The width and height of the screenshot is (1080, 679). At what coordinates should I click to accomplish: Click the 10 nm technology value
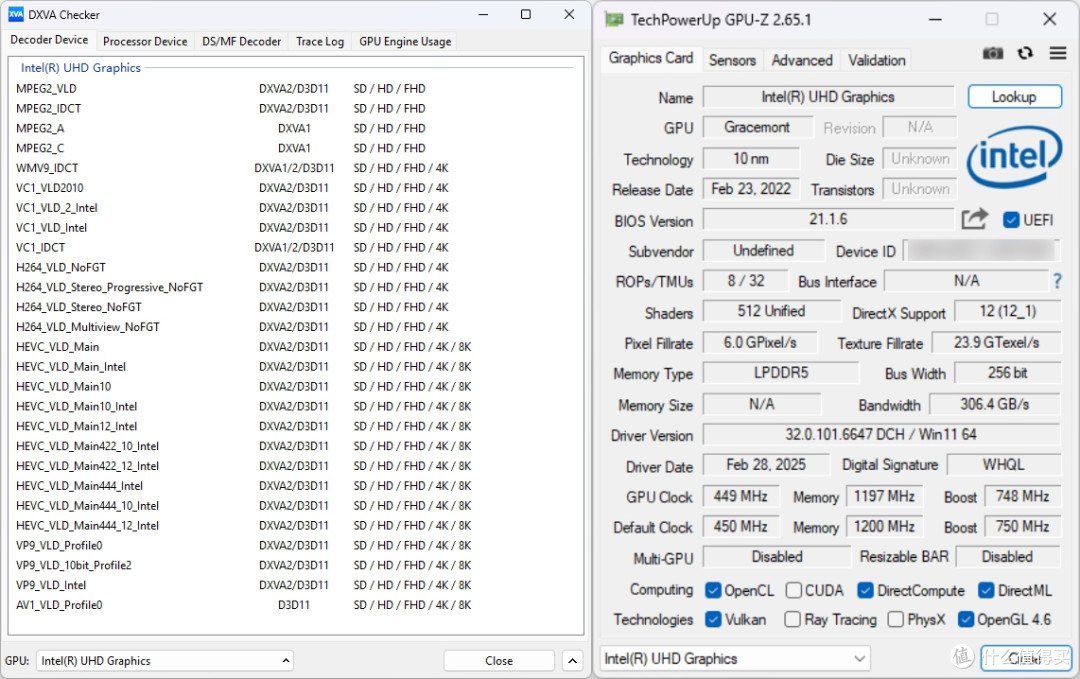click(x=751, y=158)
